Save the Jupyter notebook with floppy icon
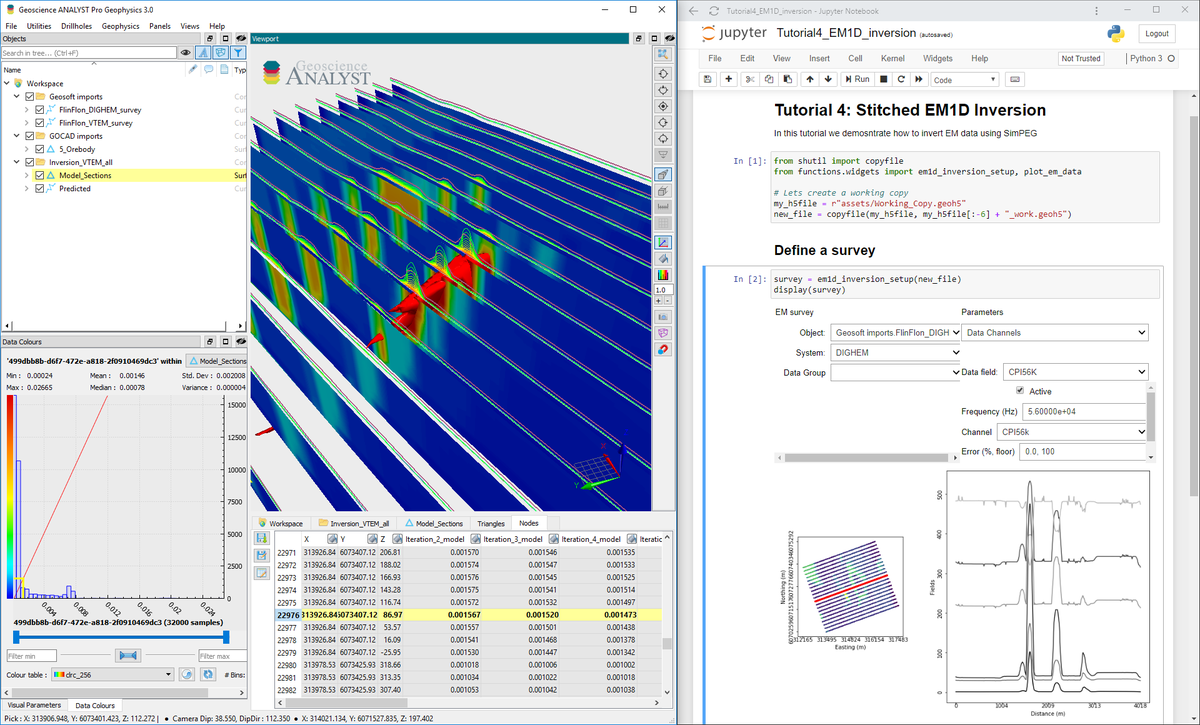 point(708,79)
